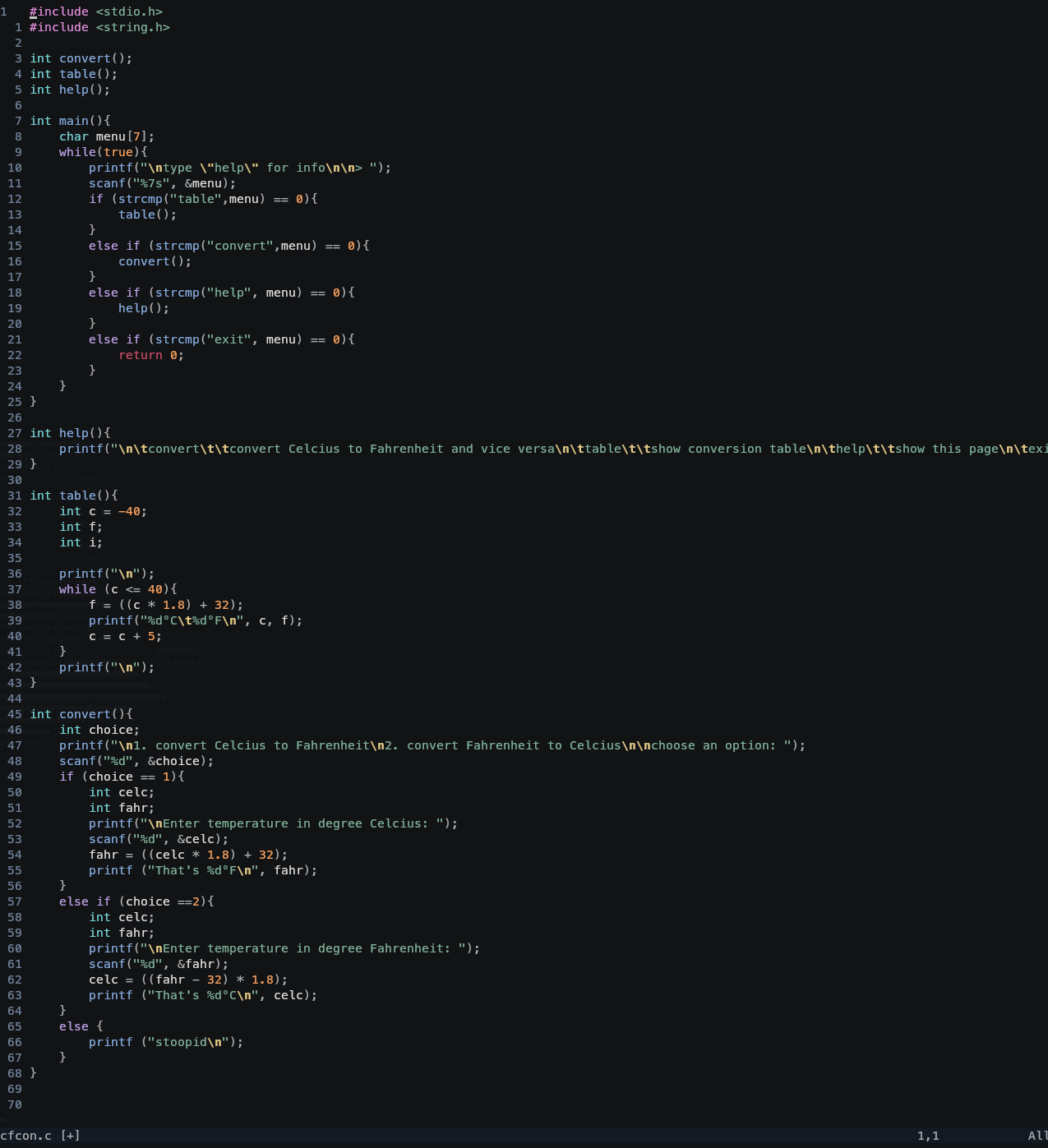The width and height of the screenshot is (1048, 1148).
Task: Click the 'help();' call inside main
Action: coord(144,308)
